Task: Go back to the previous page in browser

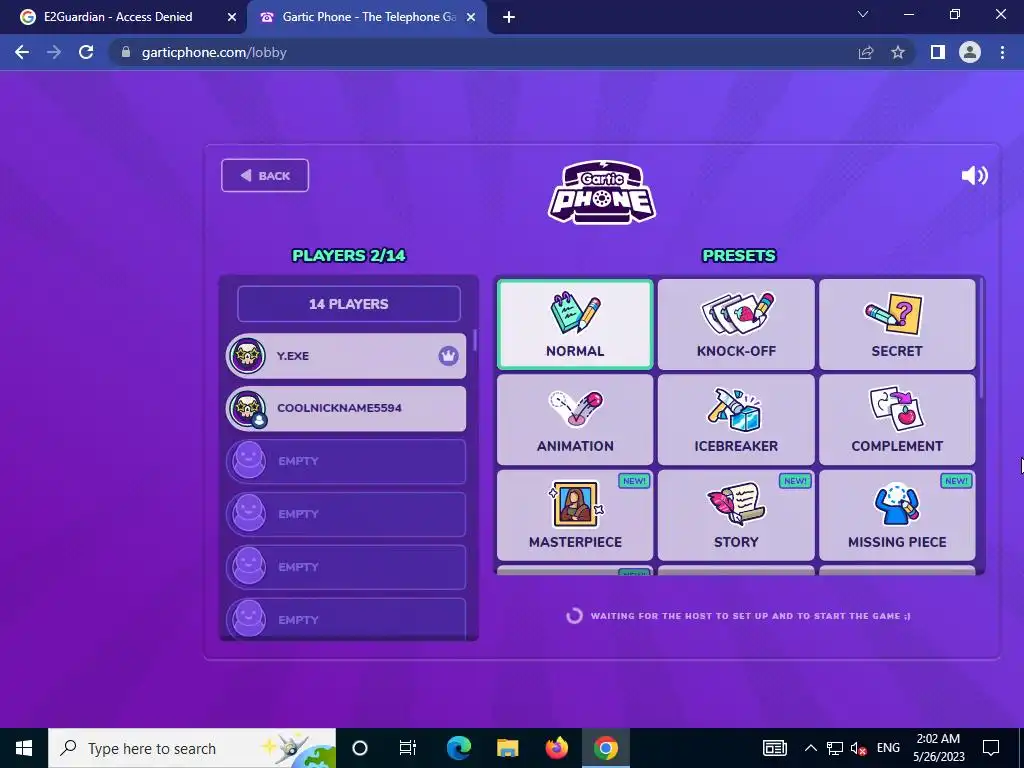Action: (x=22, y=52)
